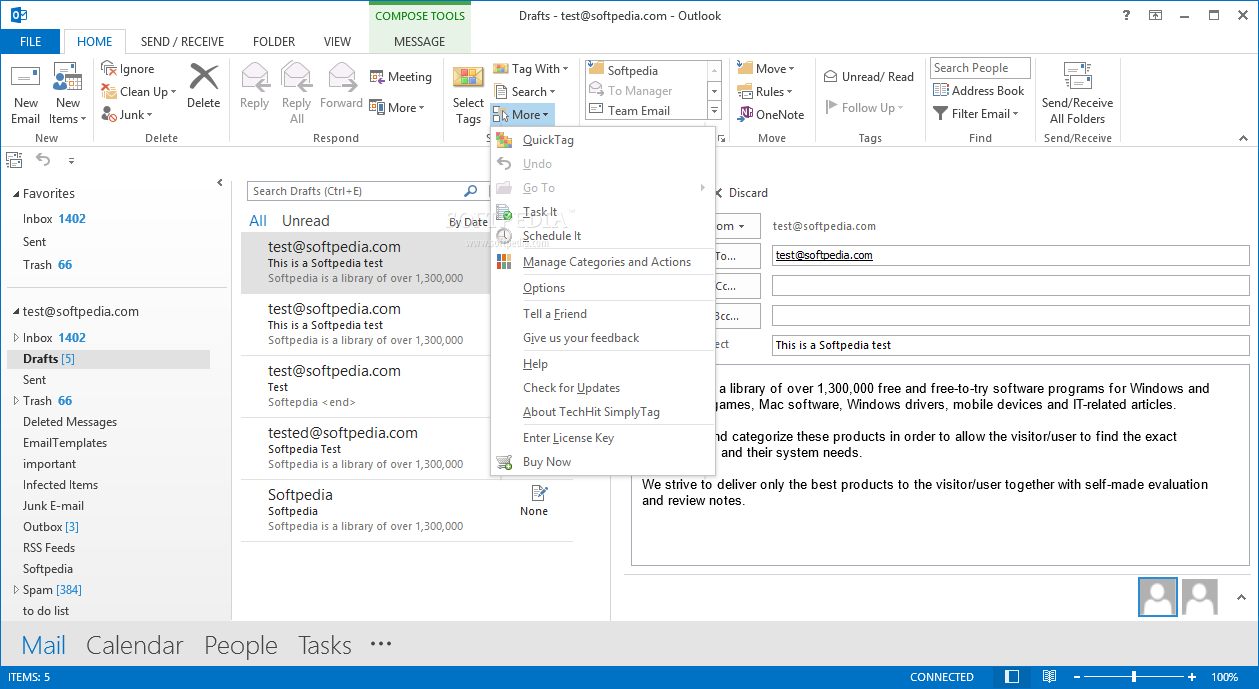Select the Deleted Messages folder
The height and width of the screenshot is (689, 1259).
[x=70, y=422]
